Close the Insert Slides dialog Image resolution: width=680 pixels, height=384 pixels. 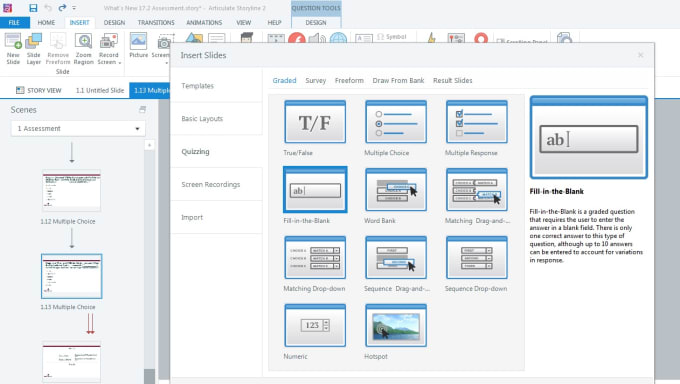click(641, 55)
